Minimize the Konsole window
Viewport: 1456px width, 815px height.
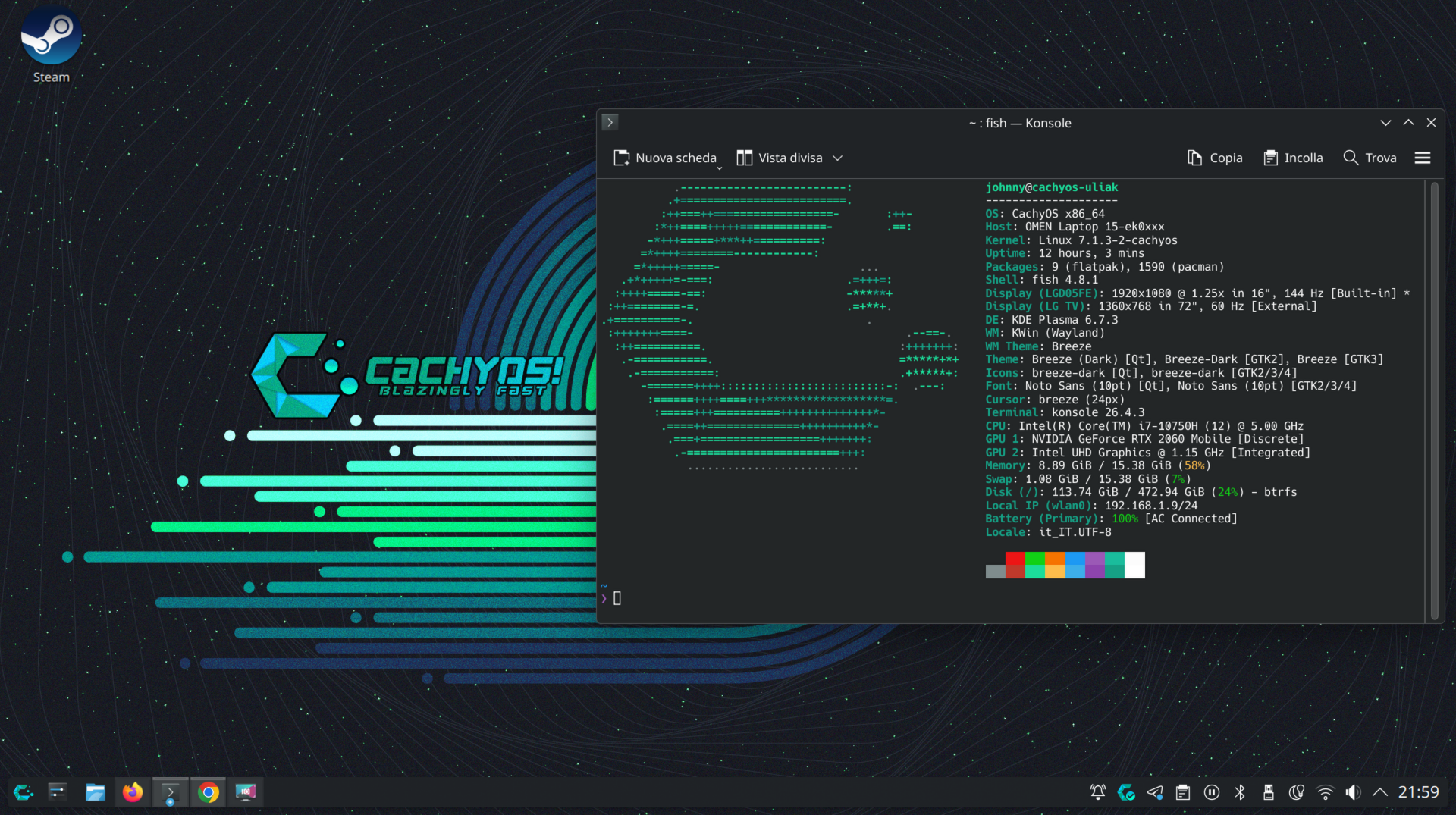(1385, 123)
